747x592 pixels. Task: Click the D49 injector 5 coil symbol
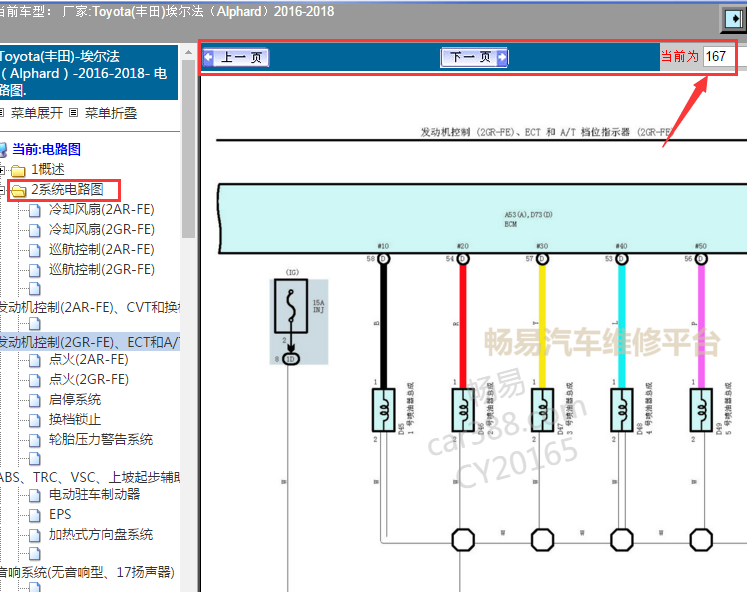coord(701,410)
